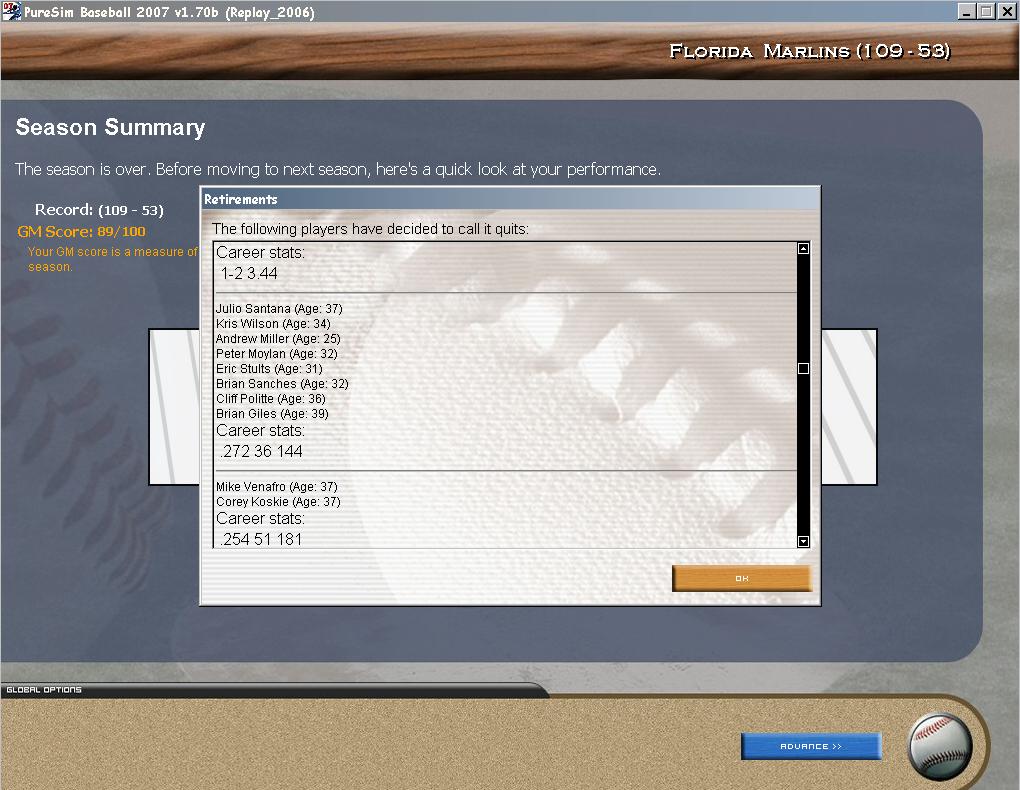Click the retirements list scroll-up arrow

pos(803,249)
